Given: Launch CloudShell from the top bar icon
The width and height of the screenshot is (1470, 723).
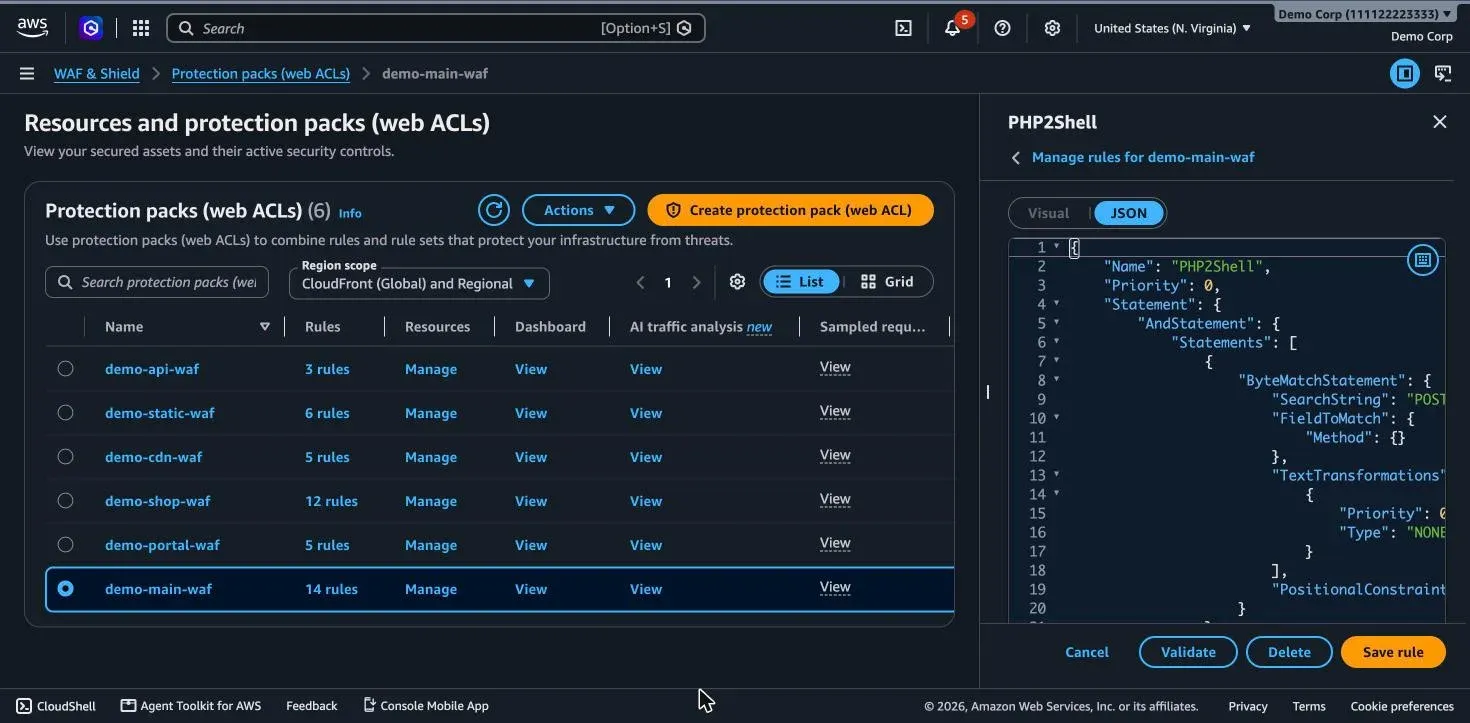Looking at the screenshot, I should point(903,28).
